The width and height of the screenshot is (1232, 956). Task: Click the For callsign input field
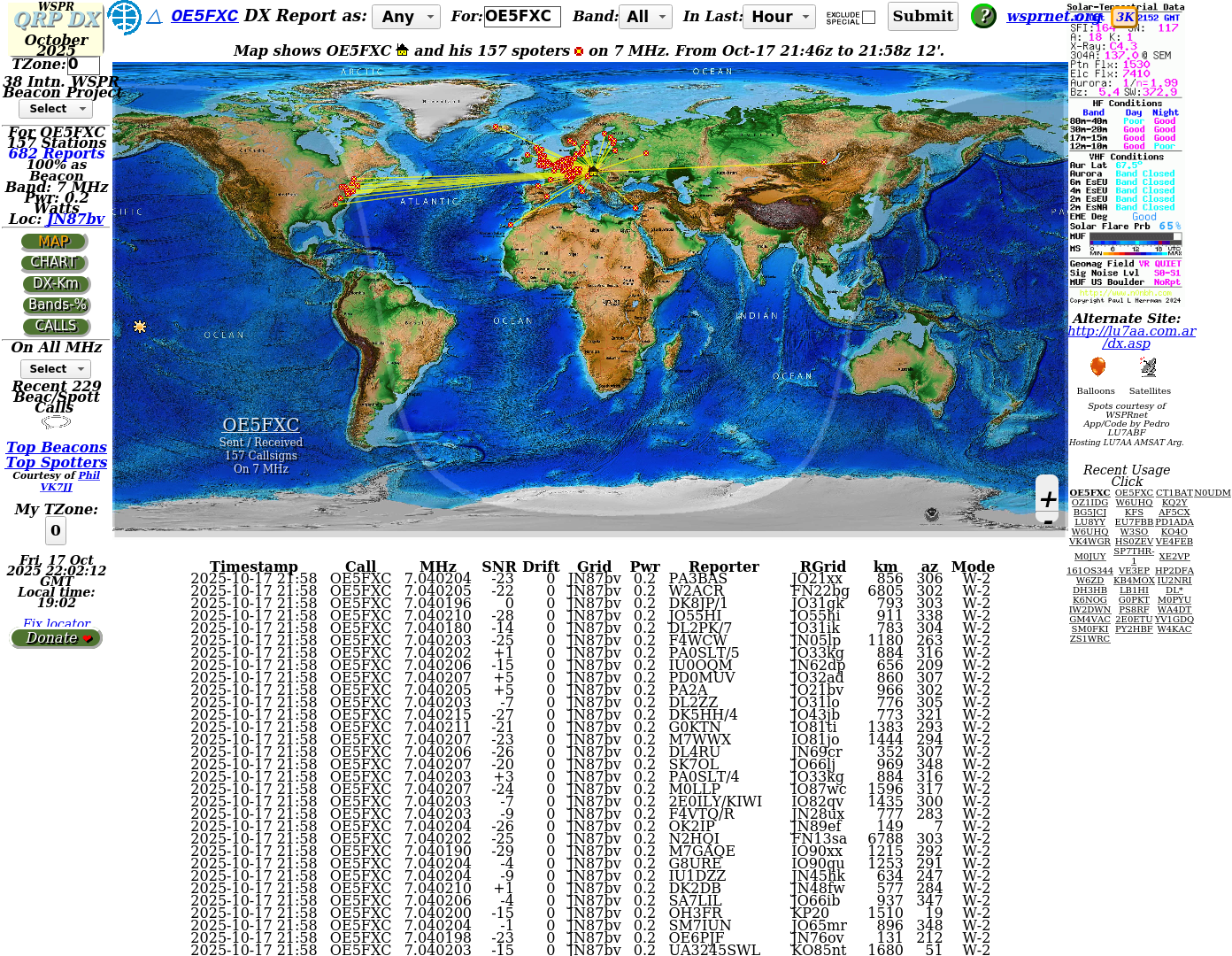(x=522, y=17)
